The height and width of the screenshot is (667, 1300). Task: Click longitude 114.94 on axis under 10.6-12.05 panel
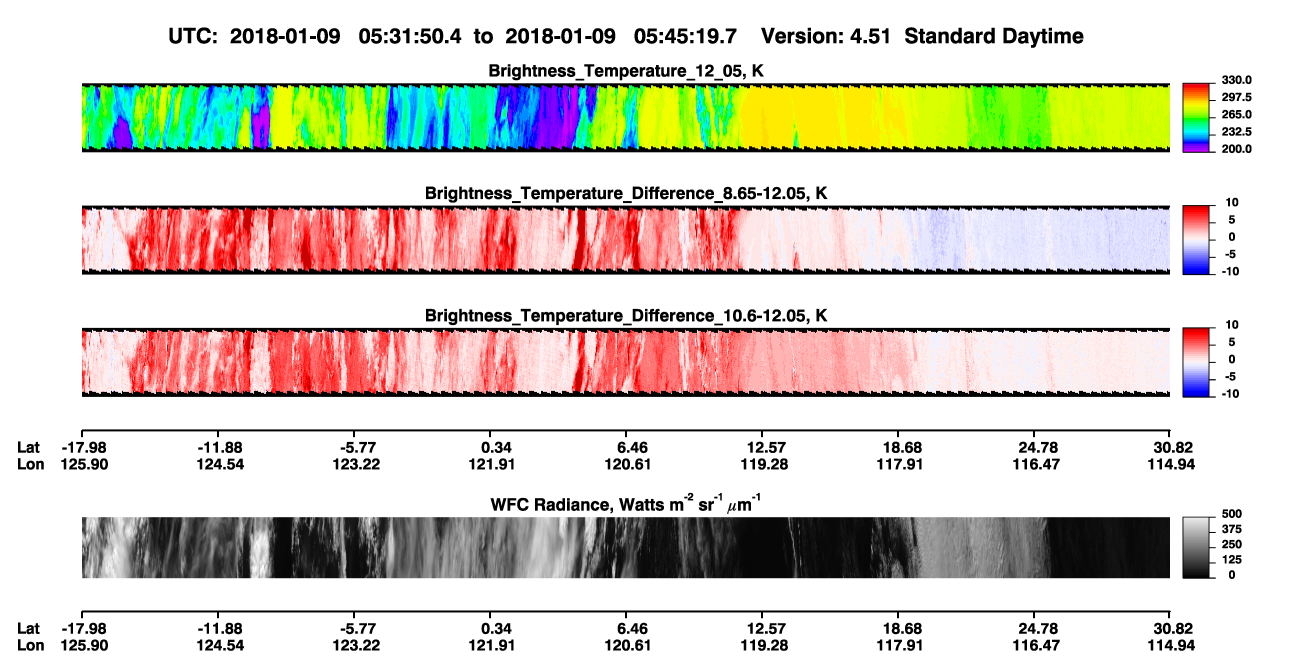1170,464
